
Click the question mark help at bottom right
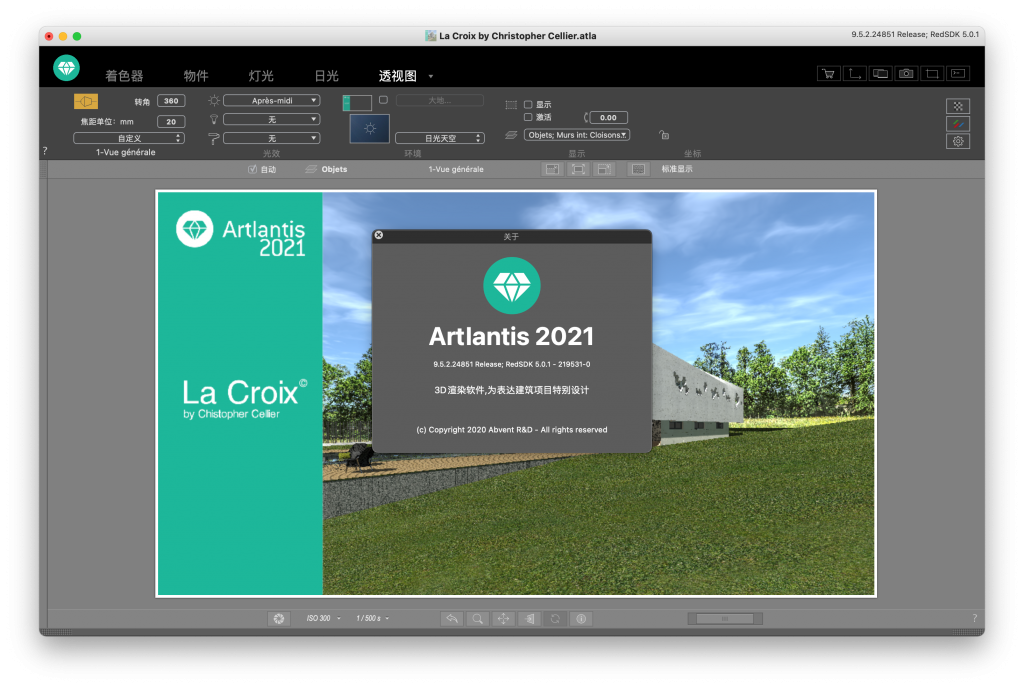[974, 618]
